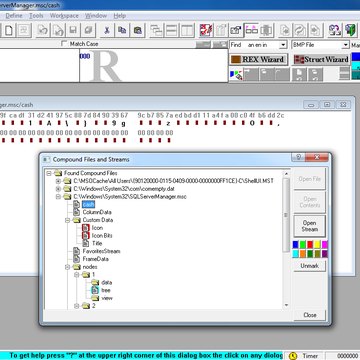This screenshot has width=360, height=360.
Task: Open the Find direction dropdown
Action: click(283, 45)
